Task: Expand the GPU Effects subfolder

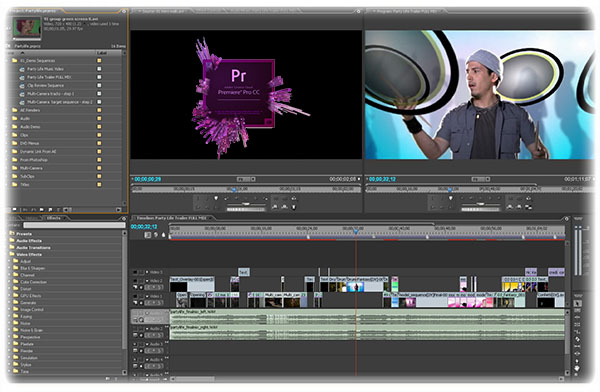Action: pos(10,296)
